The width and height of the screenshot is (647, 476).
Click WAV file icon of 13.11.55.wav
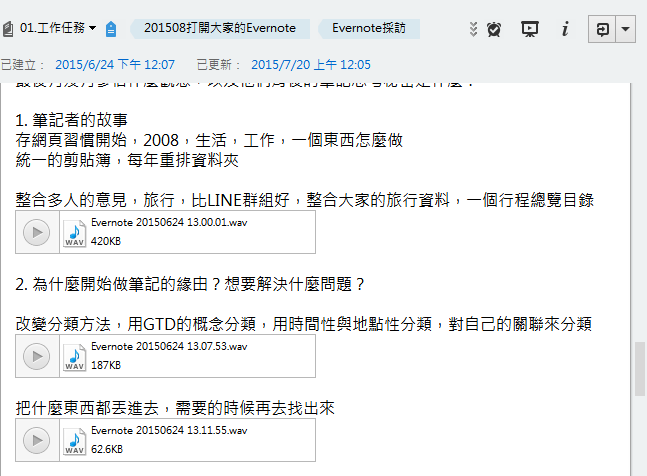75,441
